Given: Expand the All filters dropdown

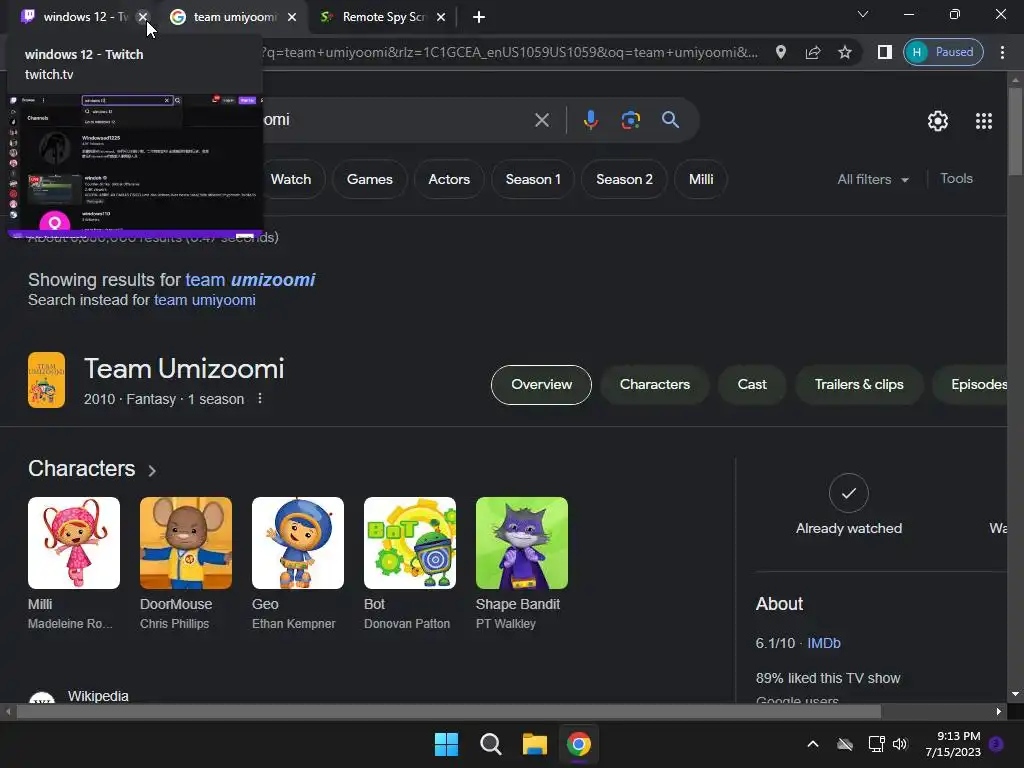Looking at the screenshot, I should coord(873,180).
